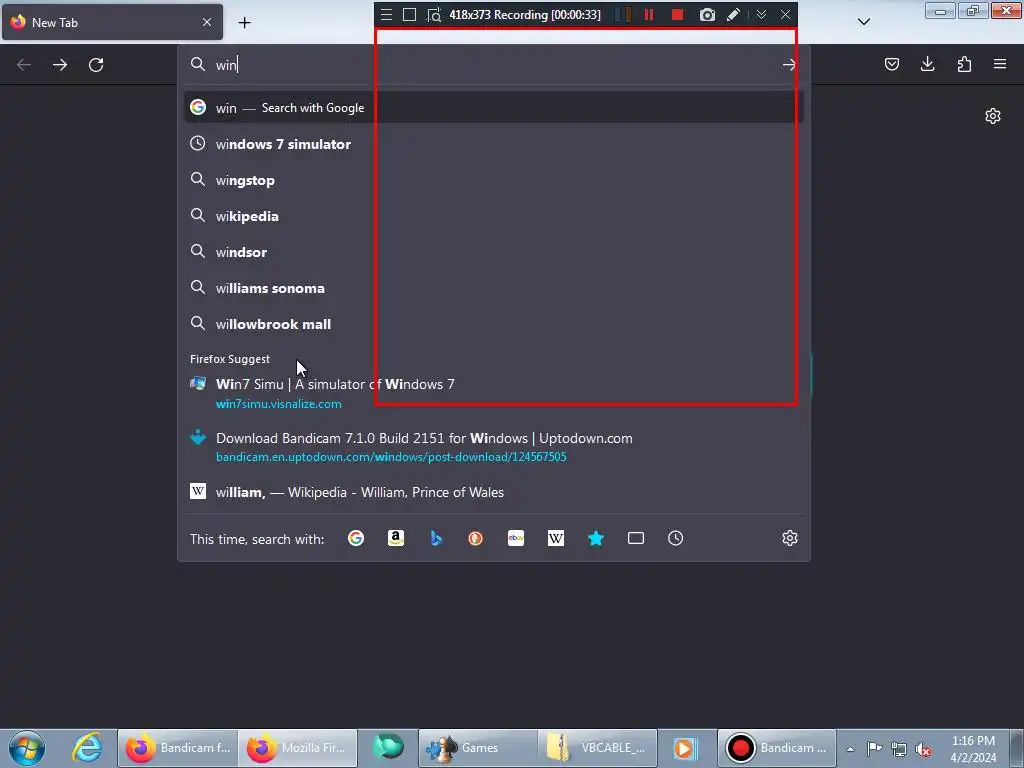Open Windows Media Player taskbar icon
The image size is (1024, 768).
pos(686,748)
